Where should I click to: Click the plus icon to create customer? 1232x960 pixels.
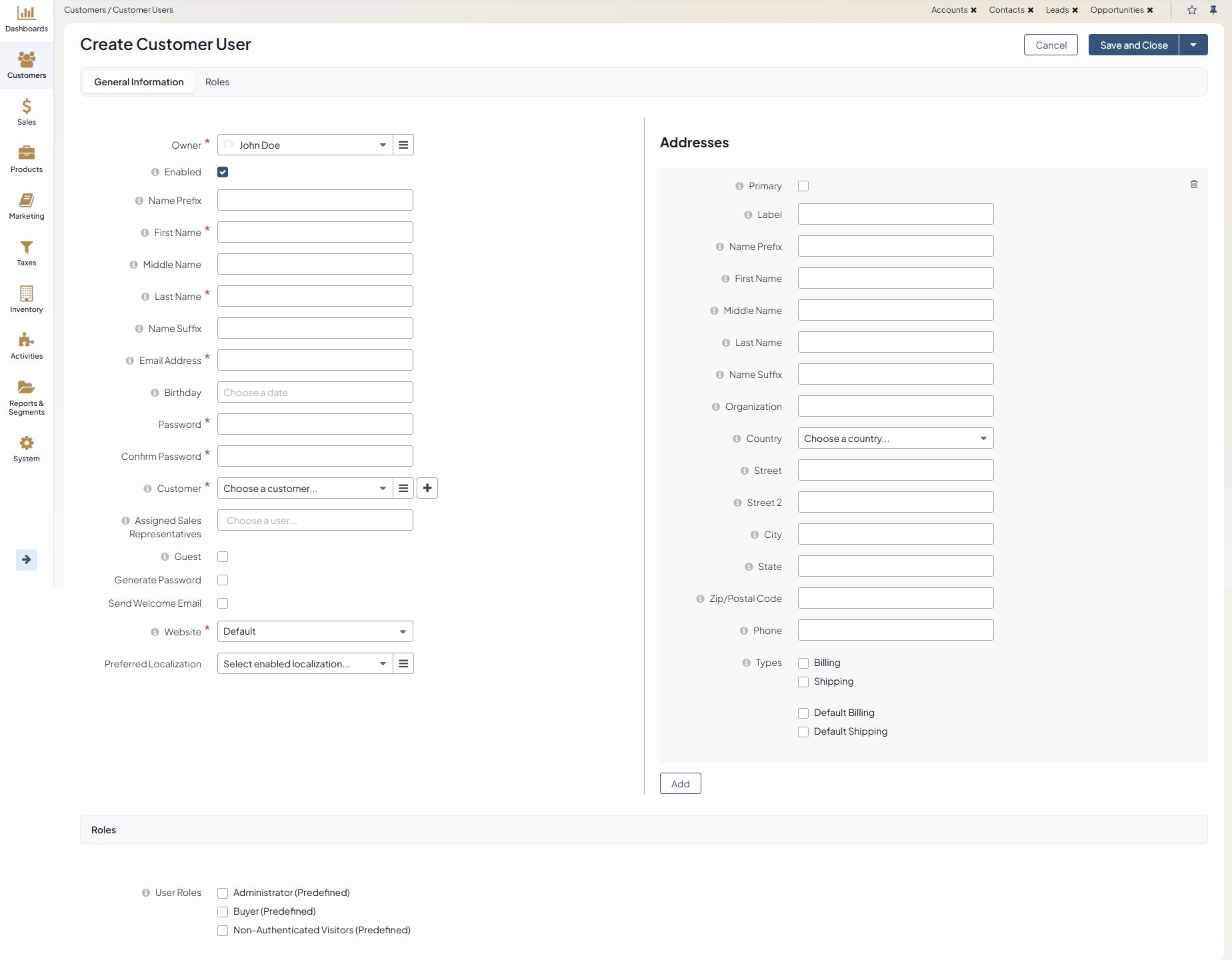[x=427, y=488]
